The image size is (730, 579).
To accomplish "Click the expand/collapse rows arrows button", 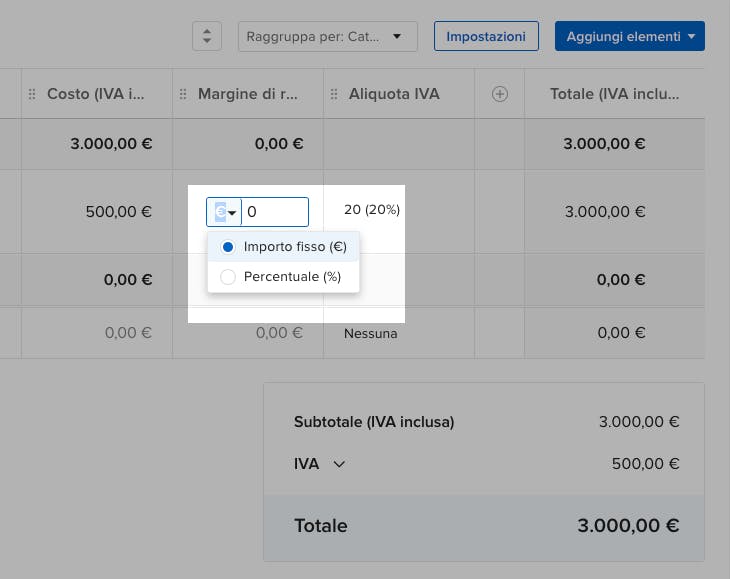I will (x=206, y=37).
